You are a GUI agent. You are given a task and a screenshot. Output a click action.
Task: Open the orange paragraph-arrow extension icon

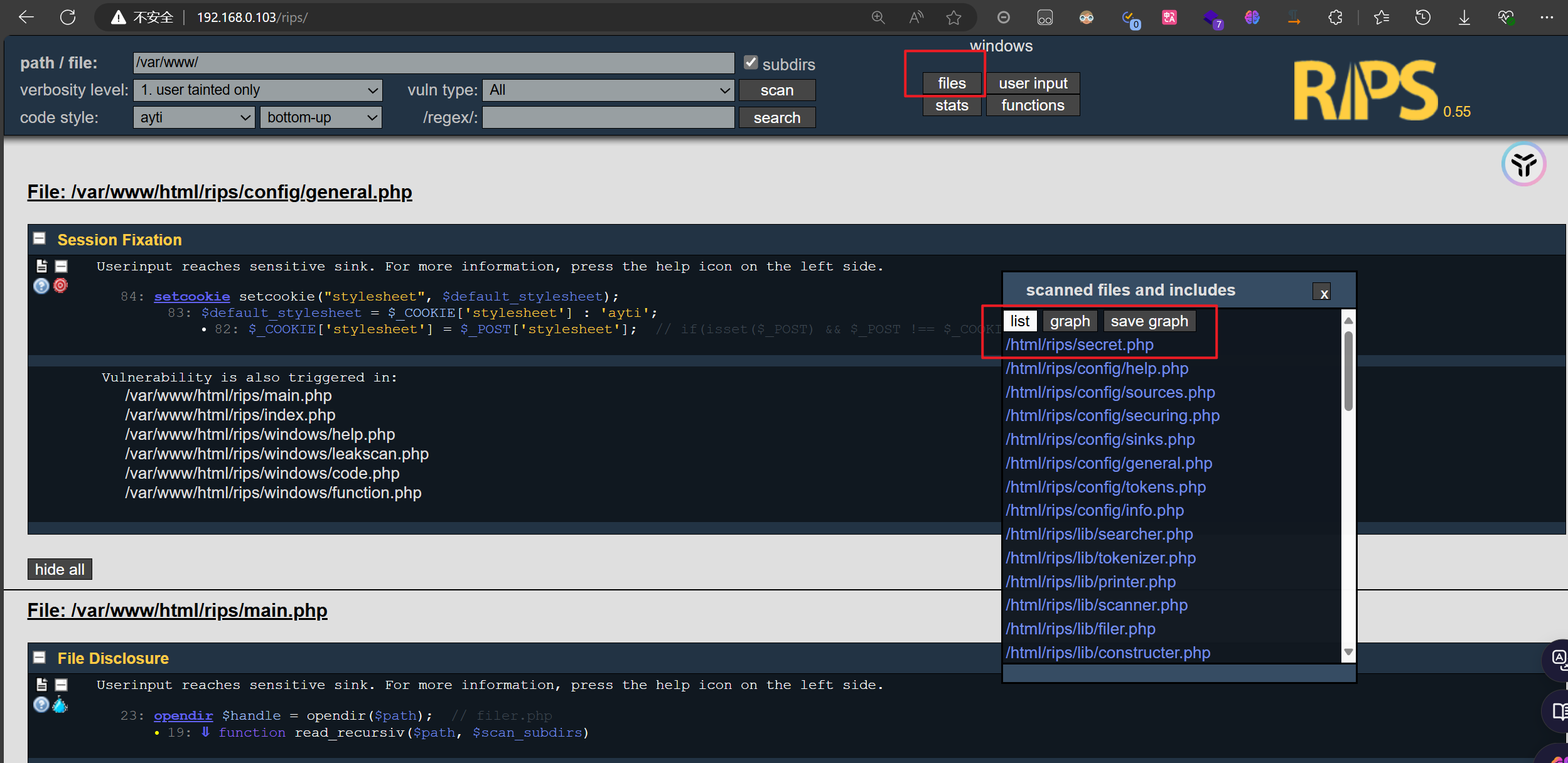click(1294, 18)
